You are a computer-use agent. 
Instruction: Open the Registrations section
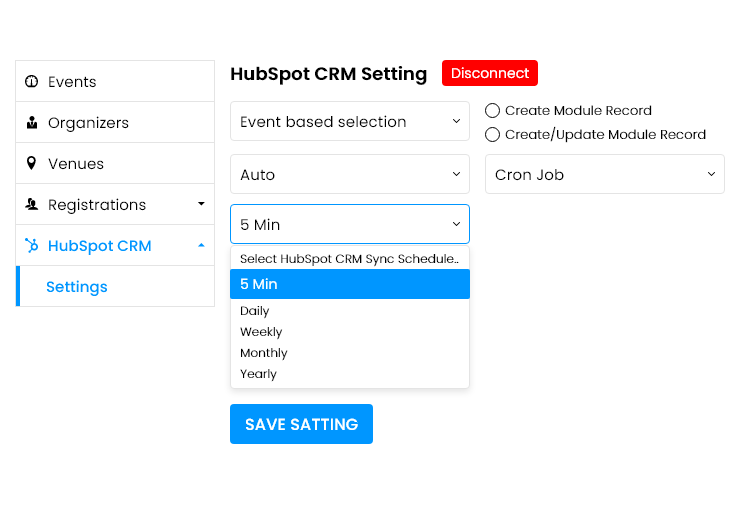click(115, 204)
